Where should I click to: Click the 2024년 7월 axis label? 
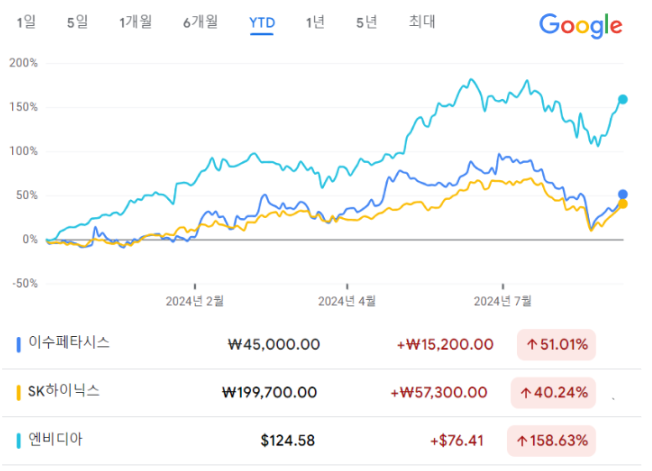point(503,301)
